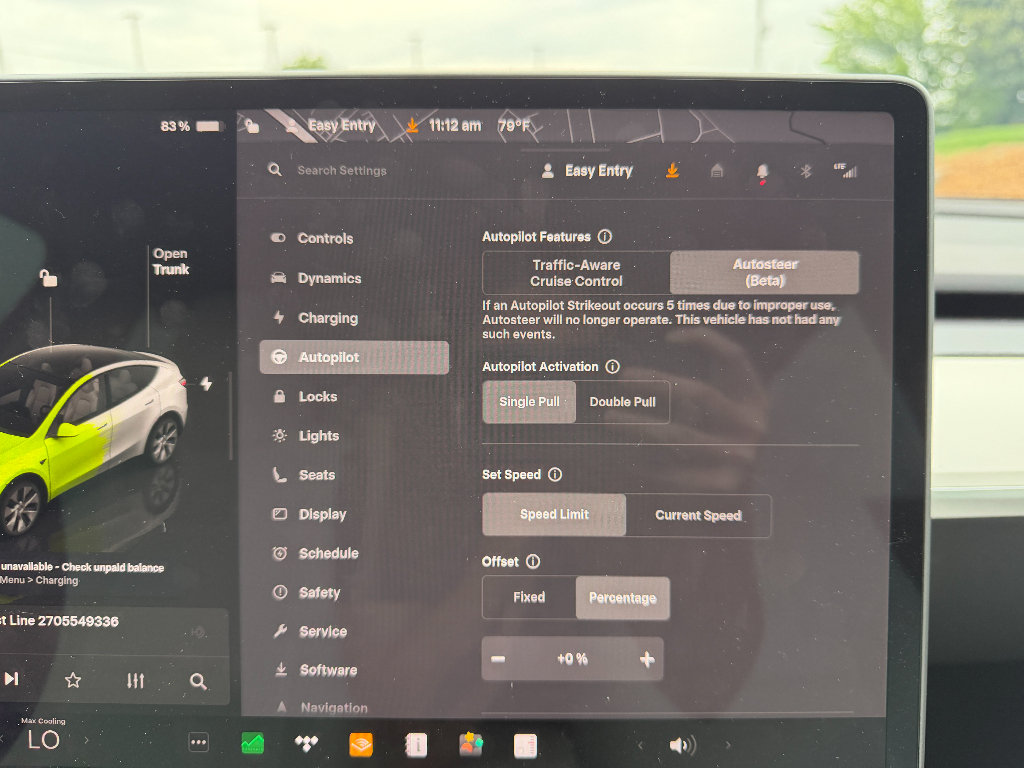1024x768 pixels.
Task: Open the app launcher three-dots icon
Action: pyautogui.click(x=199, y=743)
